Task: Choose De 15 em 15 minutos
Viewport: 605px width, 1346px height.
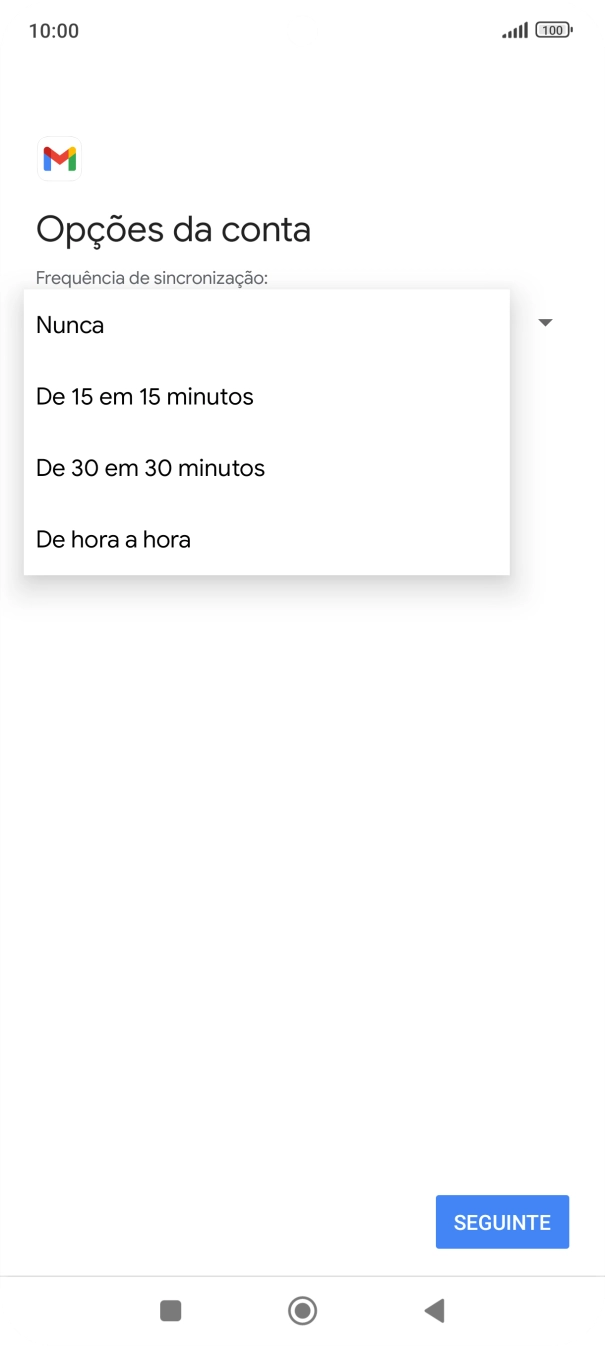Action: click(144, 396)
